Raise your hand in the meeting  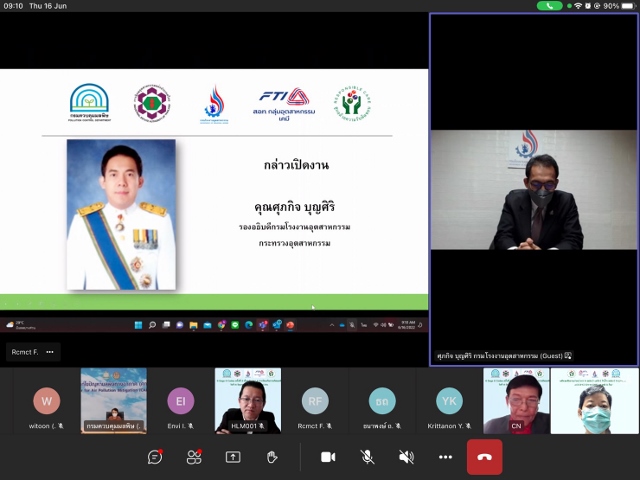[272, 457]
